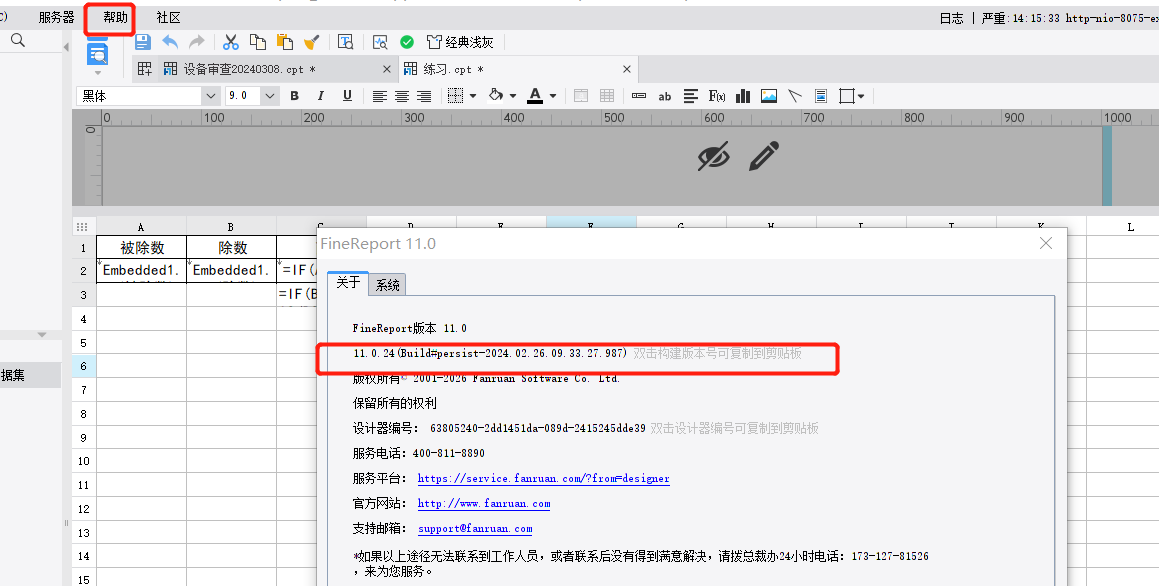The image size is (1159, 586).
Task: Center-align the cell text
Action: (402, 96)
